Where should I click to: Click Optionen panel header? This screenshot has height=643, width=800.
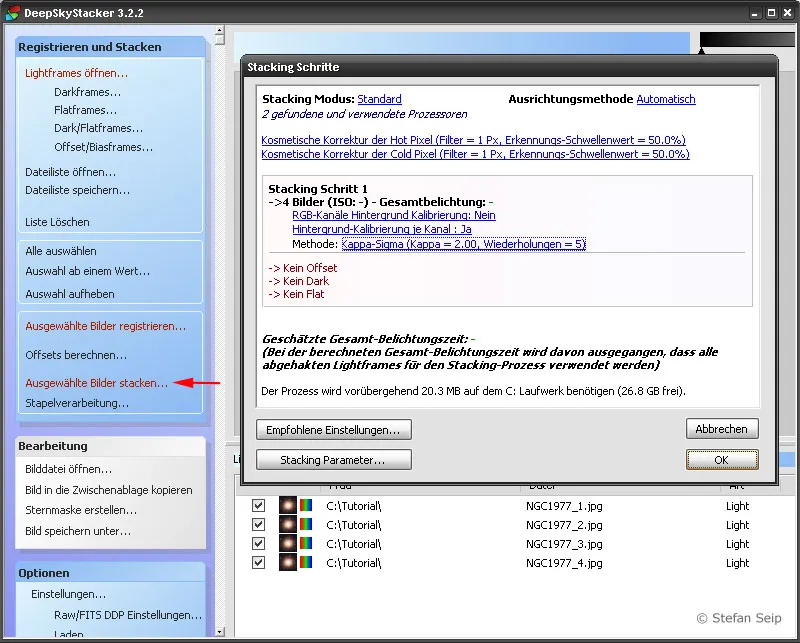click(110, 573)
